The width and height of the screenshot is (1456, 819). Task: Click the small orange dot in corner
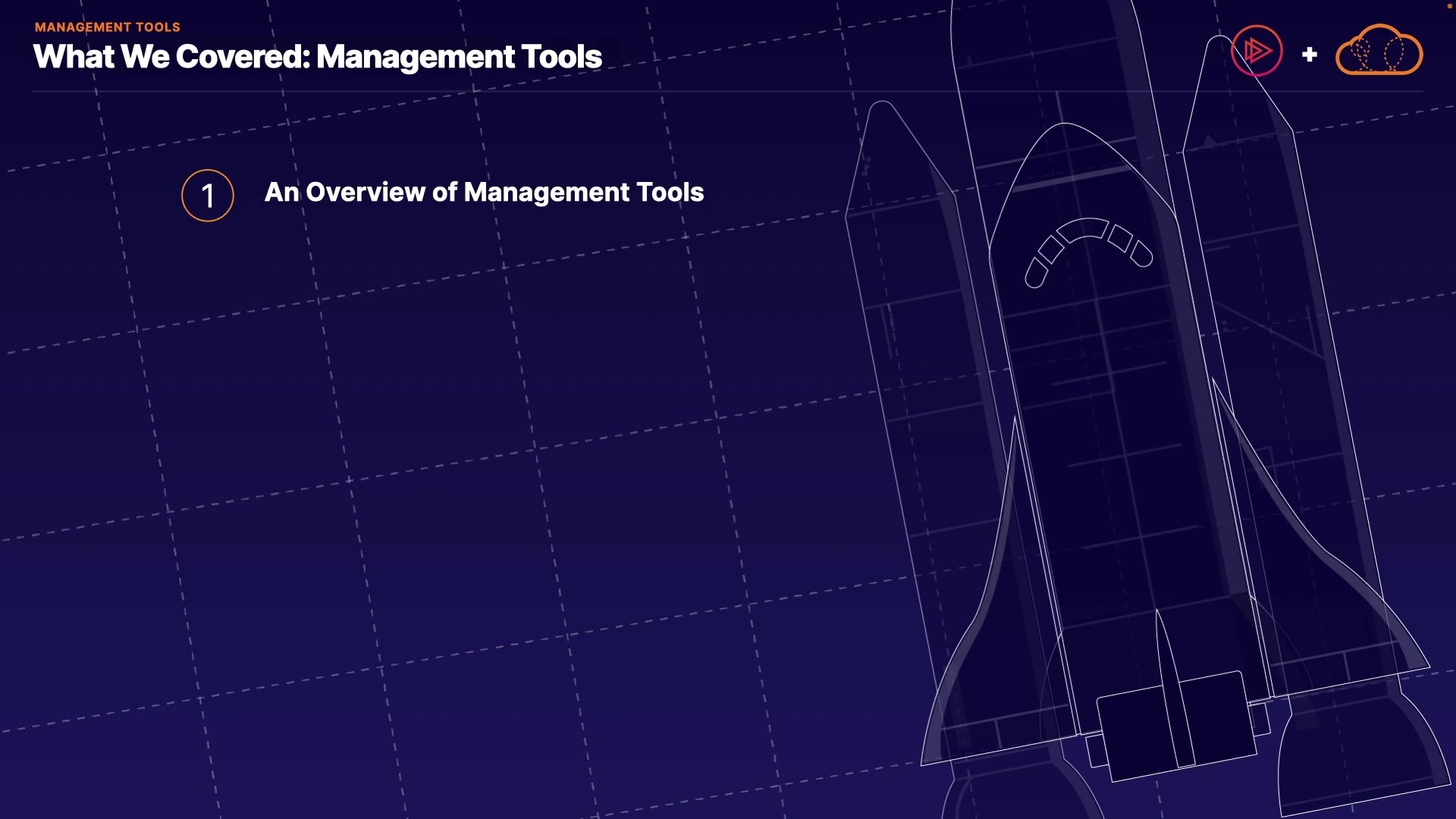[1449, 6]
